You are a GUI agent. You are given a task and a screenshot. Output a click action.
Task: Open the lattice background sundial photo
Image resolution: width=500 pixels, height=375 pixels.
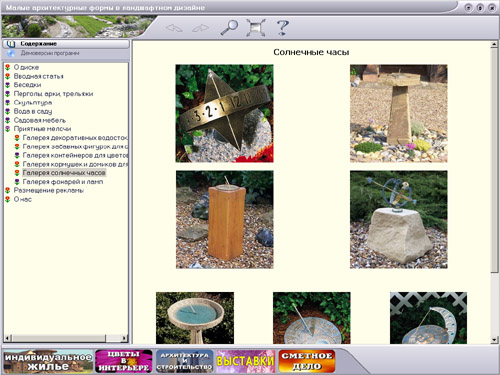[x=429, y=318]
